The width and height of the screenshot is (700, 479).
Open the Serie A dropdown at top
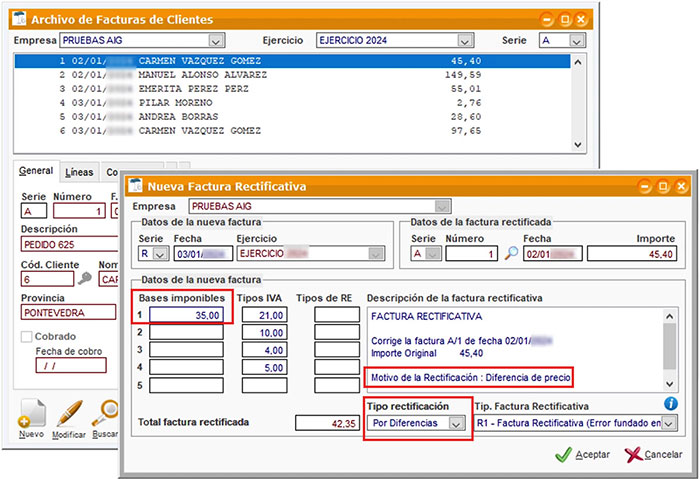pos(576,41)
